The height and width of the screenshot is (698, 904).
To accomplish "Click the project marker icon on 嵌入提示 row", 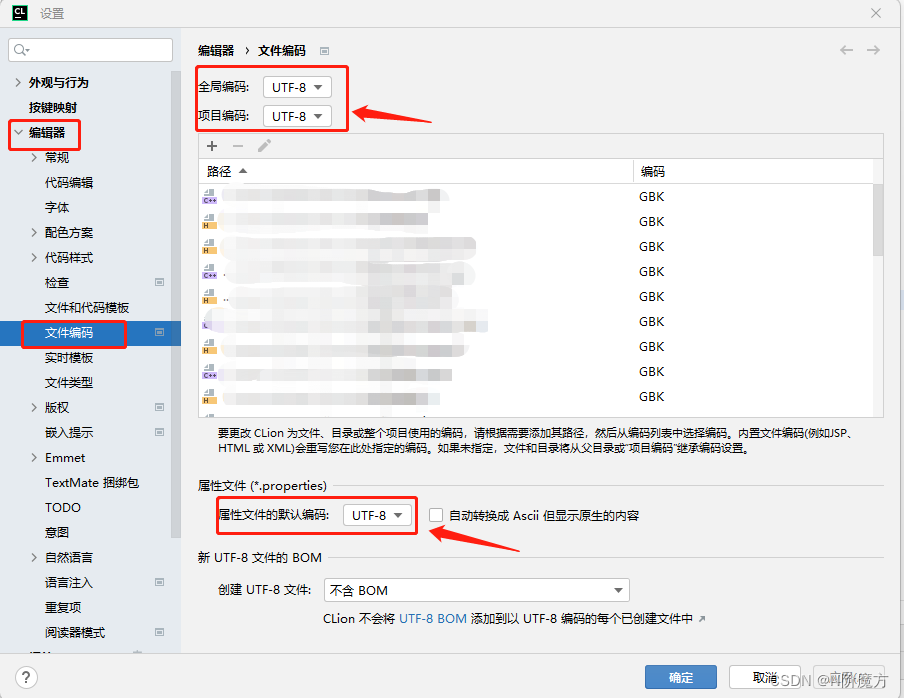I will [x=160, y=432].
